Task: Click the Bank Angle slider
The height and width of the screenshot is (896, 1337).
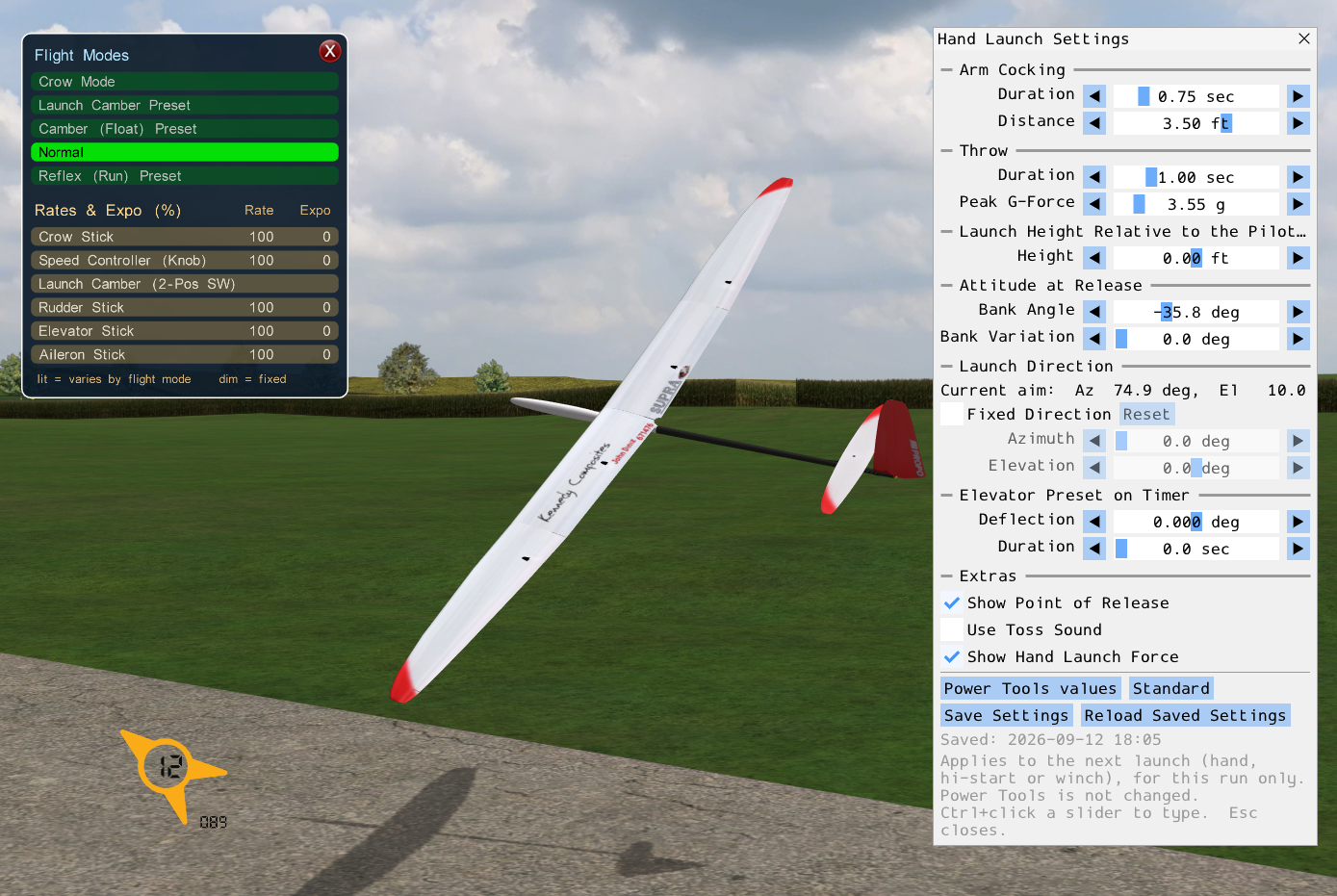Action: coord(1196,312)
